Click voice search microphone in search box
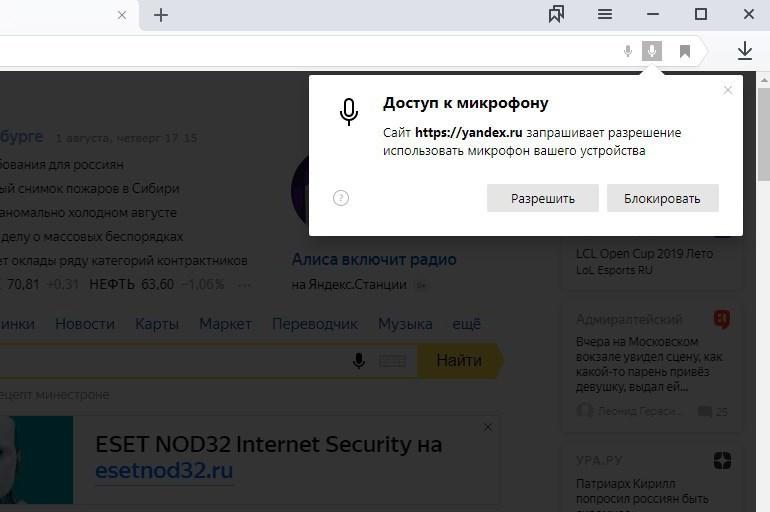 359,361
